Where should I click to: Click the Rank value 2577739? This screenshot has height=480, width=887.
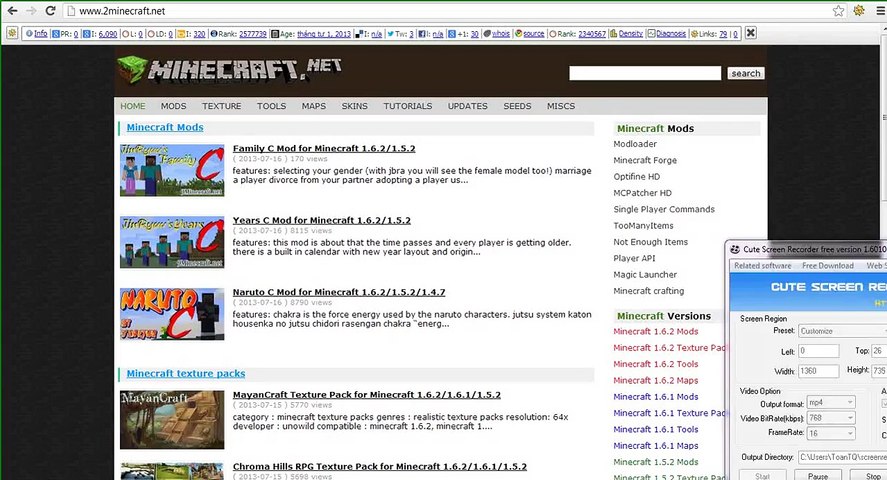tap(253, 34)
